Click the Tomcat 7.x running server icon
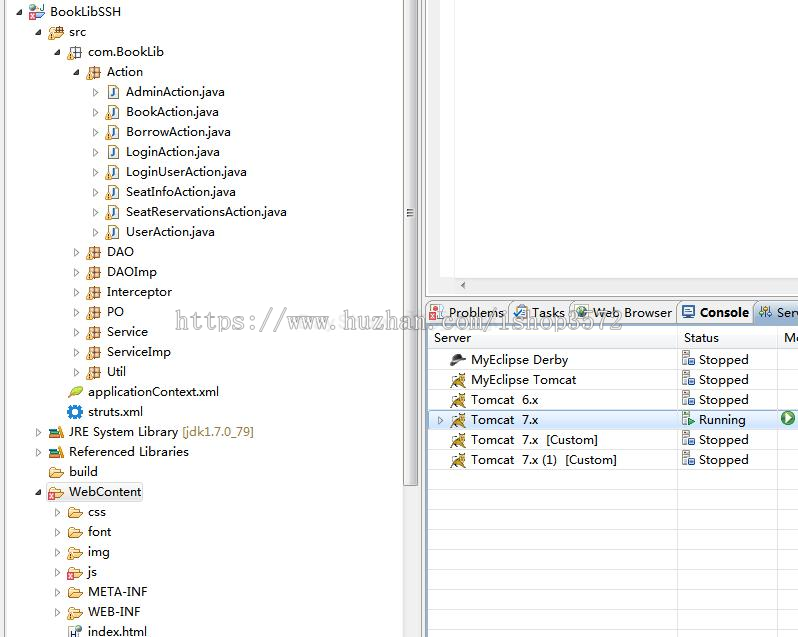Image resolution: width=798 pixels, height=637 pixels. pos(458,420)
